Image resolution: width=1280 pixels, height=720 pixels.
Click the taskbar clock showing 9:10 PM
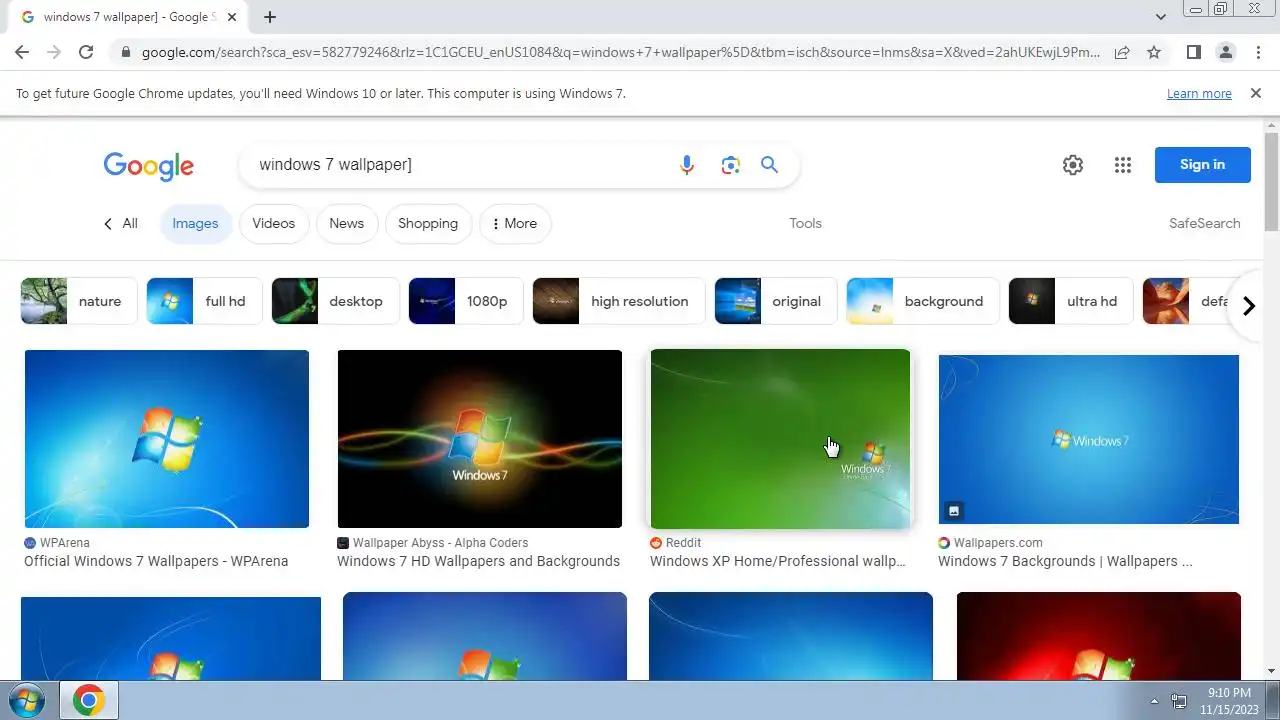click(x=1229, y=701)
